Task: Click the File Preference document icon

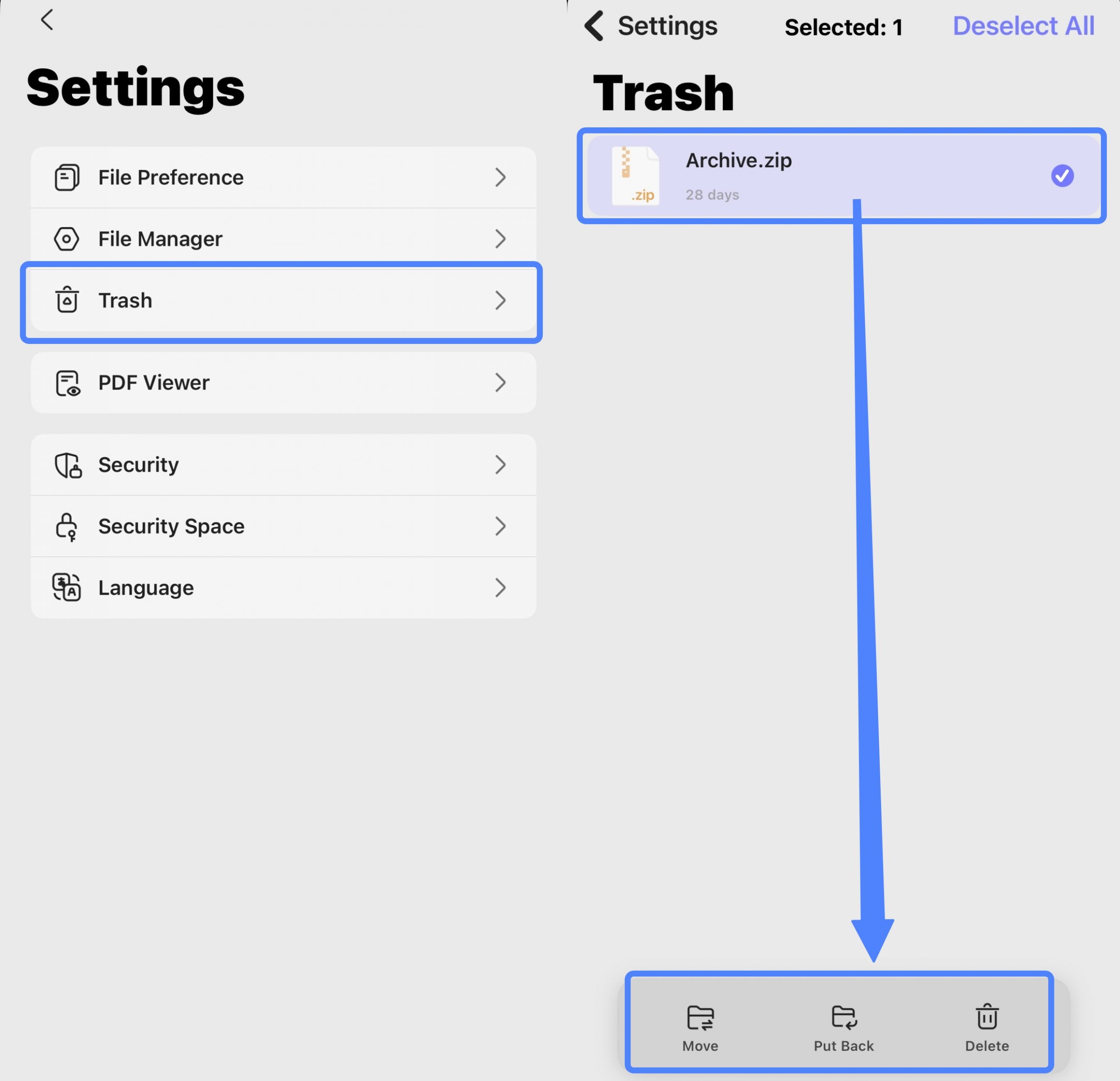Action: 67,177
